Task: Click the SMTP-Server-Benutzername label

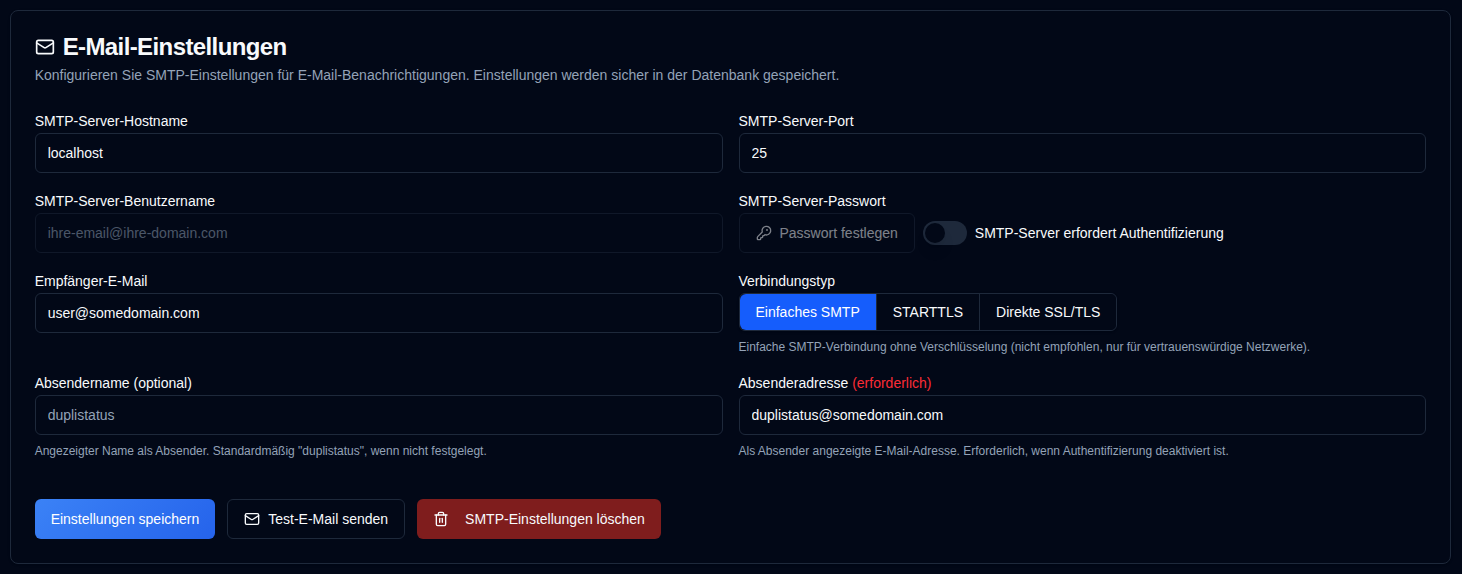Action: [x=125, y=201]
